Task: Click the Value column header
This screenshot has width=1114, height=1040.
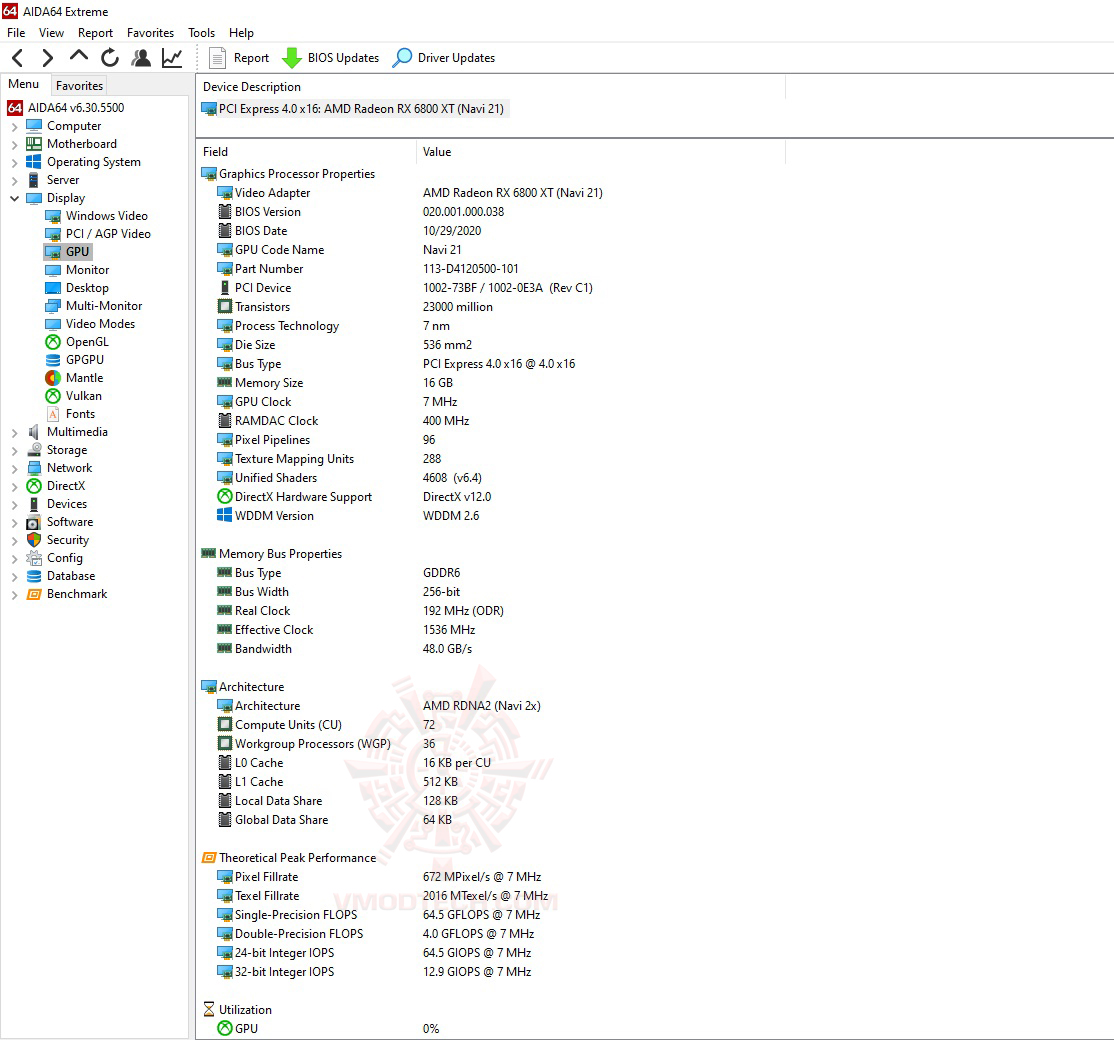Action: pyautogui.click(x=601, y=152)
